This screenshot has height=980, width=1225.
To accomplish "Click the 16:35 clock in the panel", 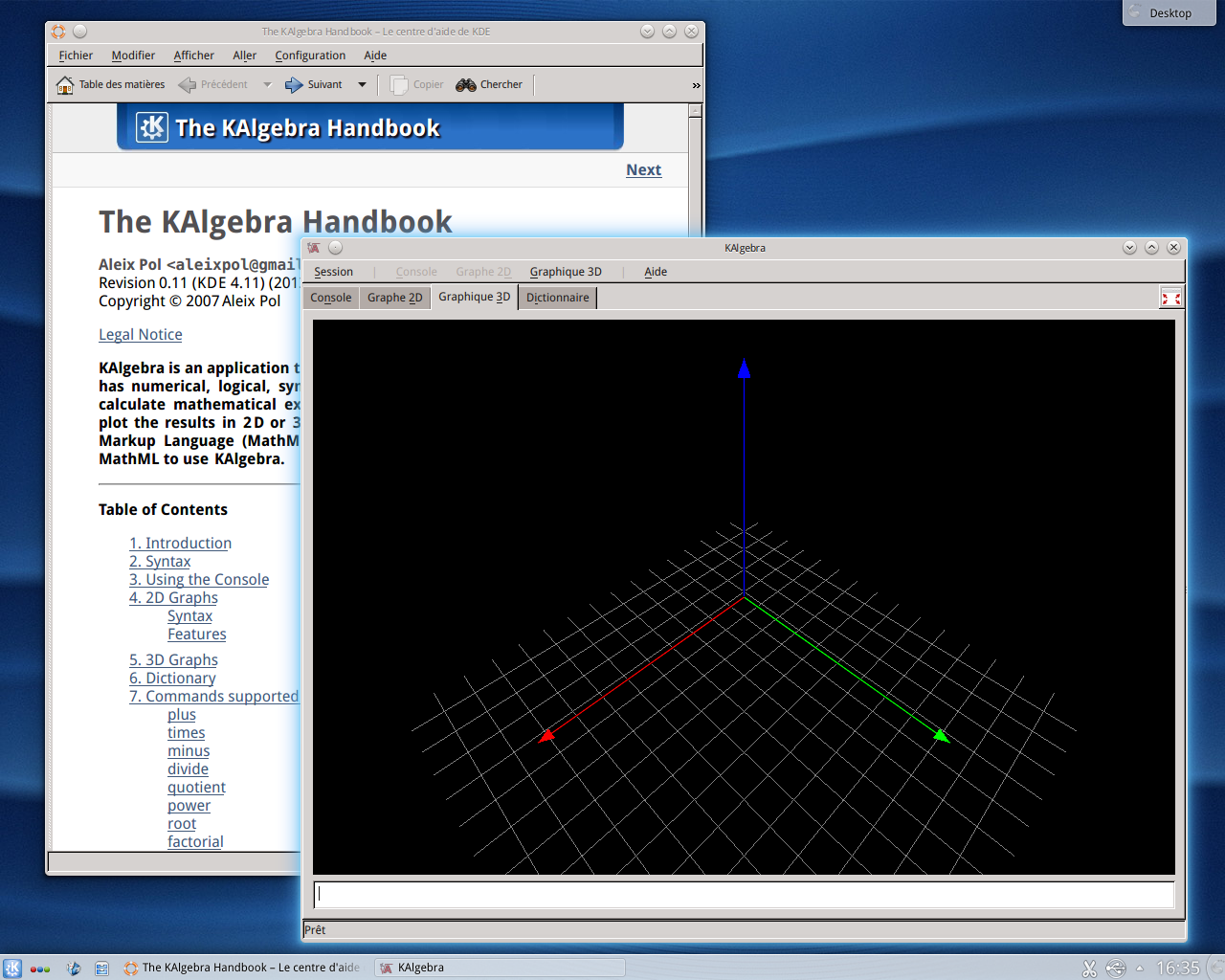I will click(x=1178, y=969).
